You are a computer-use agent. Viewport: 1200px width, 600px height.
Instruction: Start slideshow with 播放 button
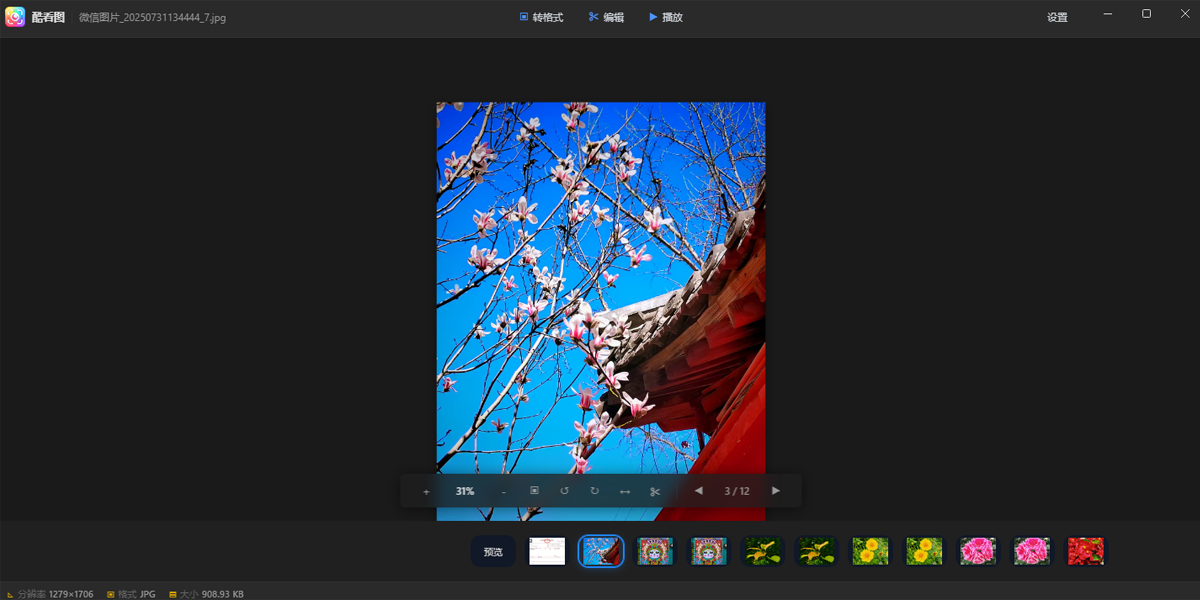tap(665, 17)
